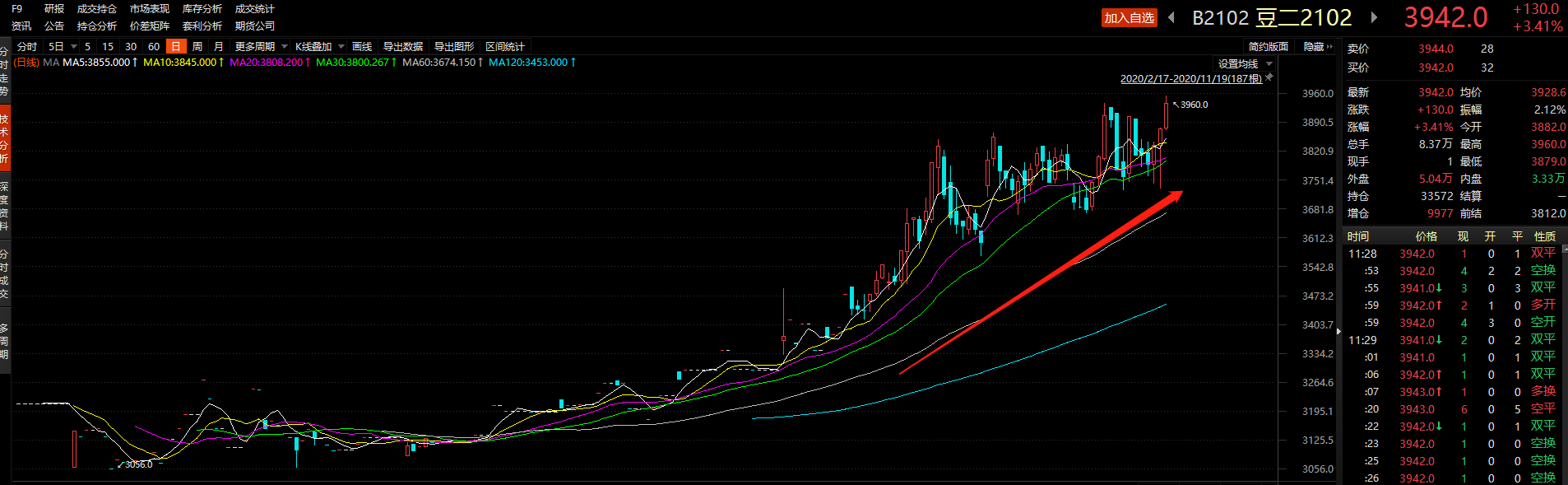Click MA10:3845.000 indicator label

(x=183, y=63)
